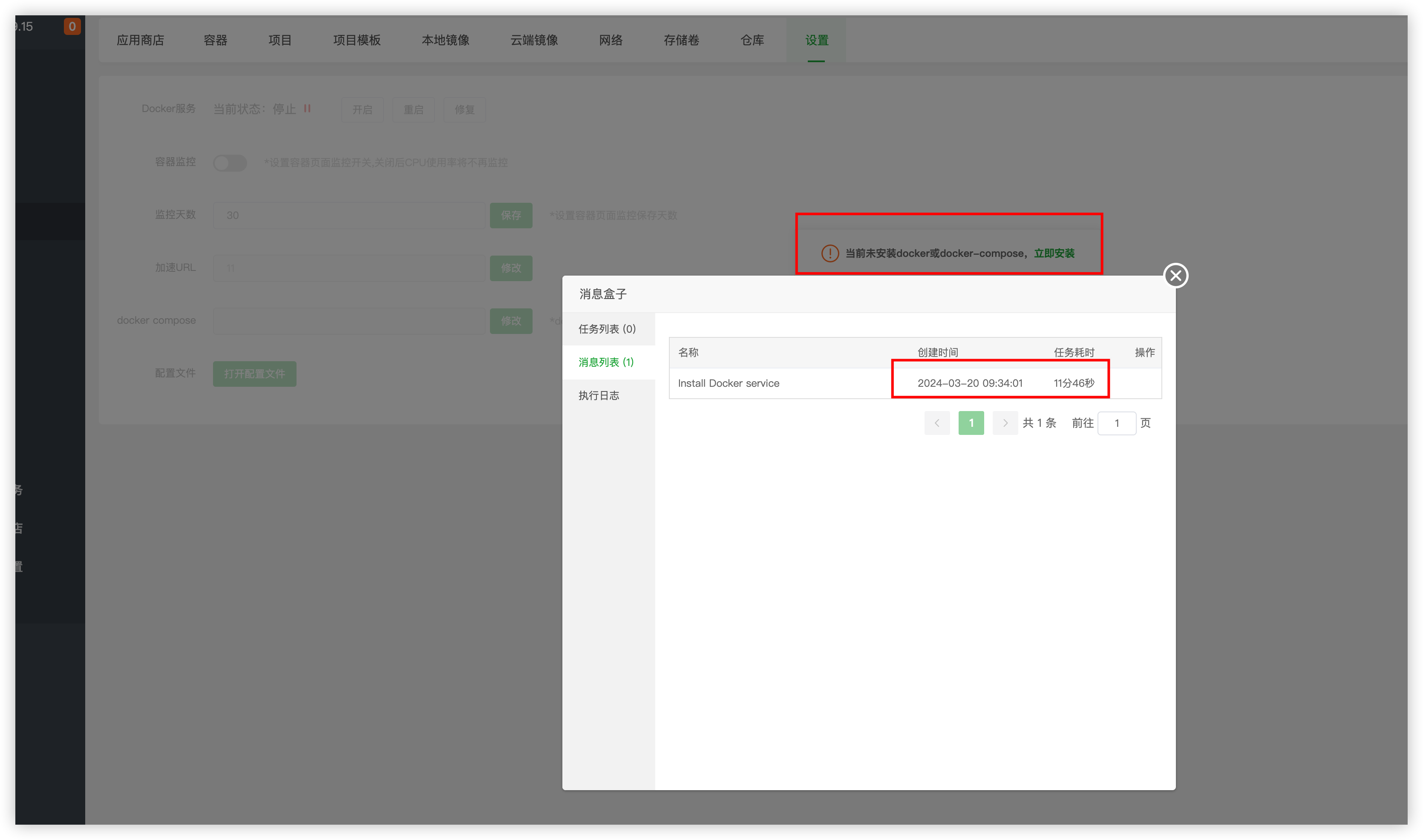Switch to the 存储卷 tab

click(x=682, y=40)
